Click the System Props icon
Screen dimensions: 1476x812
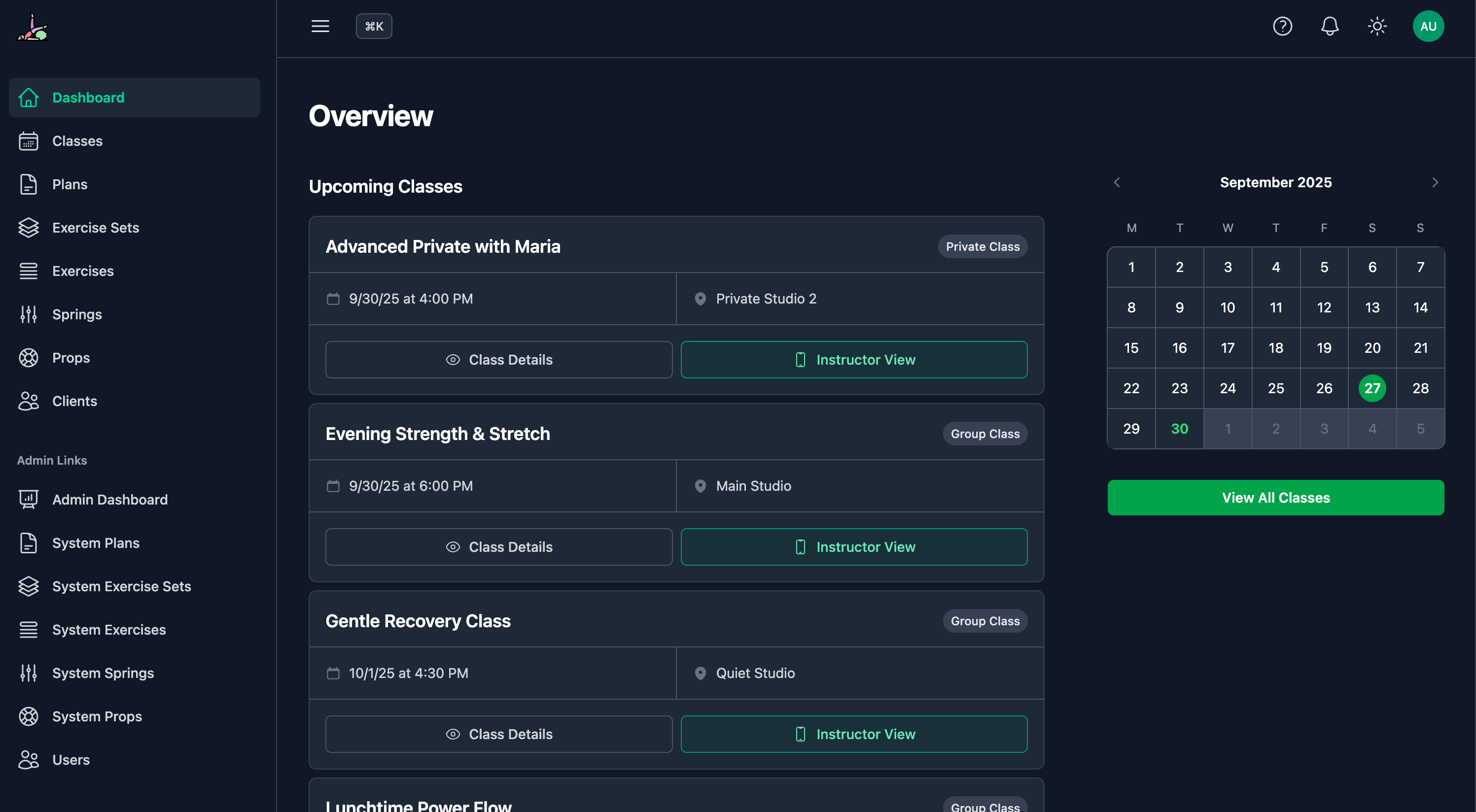pyautogui.click(x=29, y=716)
